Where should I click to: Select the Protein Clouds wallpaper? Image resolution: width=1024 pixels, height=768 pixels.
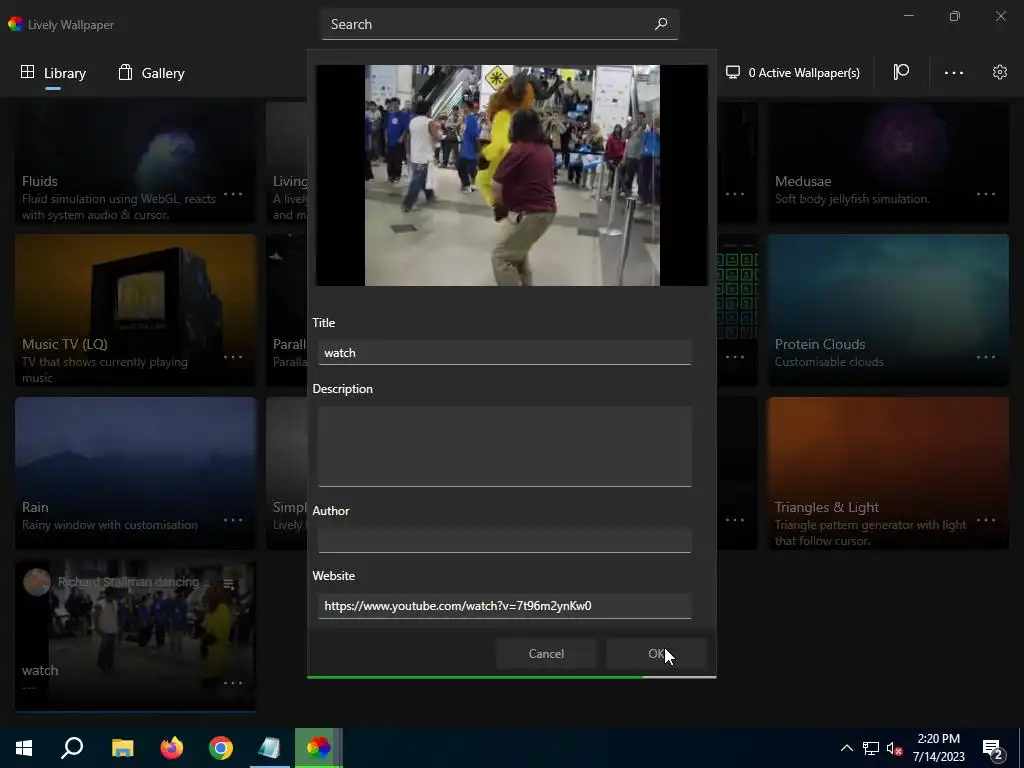tap(888, 310)
